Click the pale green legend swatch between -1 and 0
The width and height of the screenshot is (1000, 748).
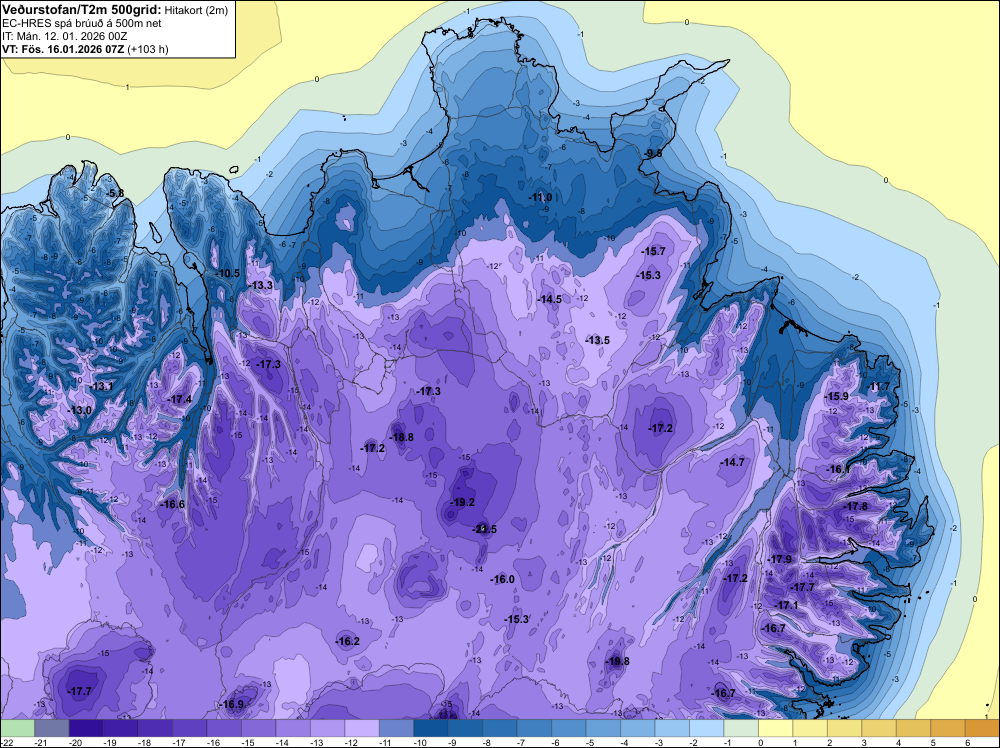pyautogui.click(x=741, y=728)
